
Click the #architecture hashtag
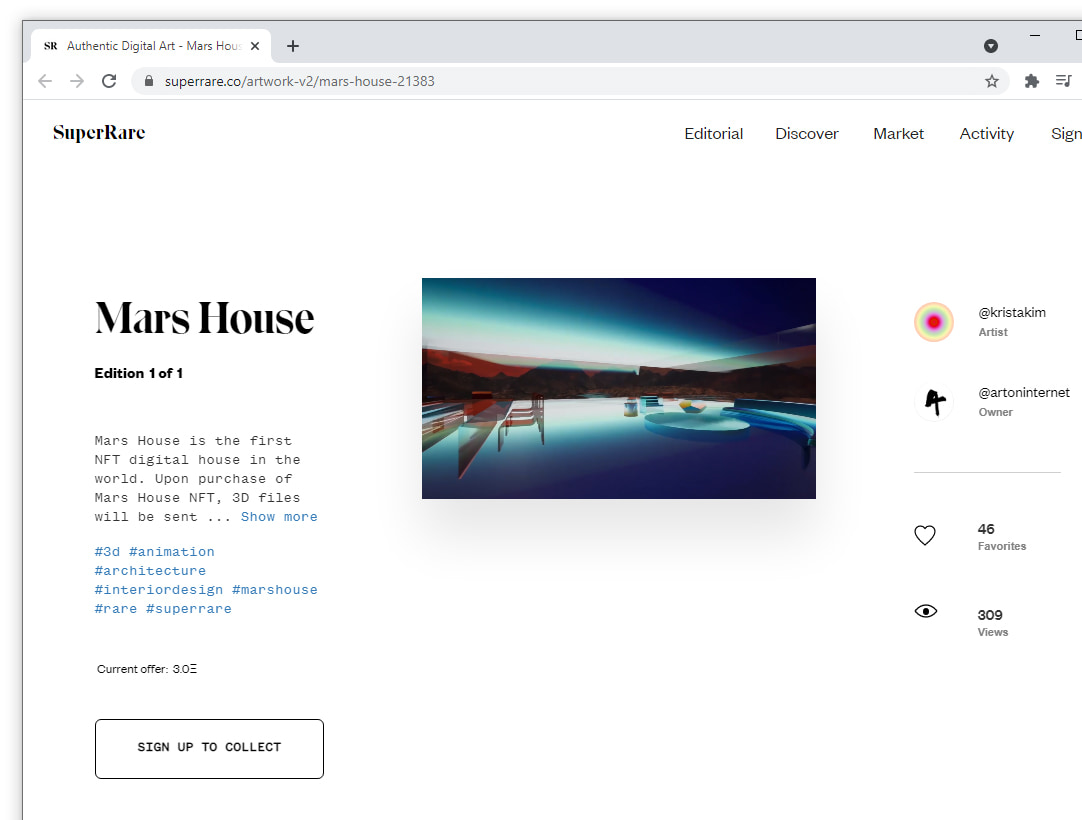click(x=150, y=571)
